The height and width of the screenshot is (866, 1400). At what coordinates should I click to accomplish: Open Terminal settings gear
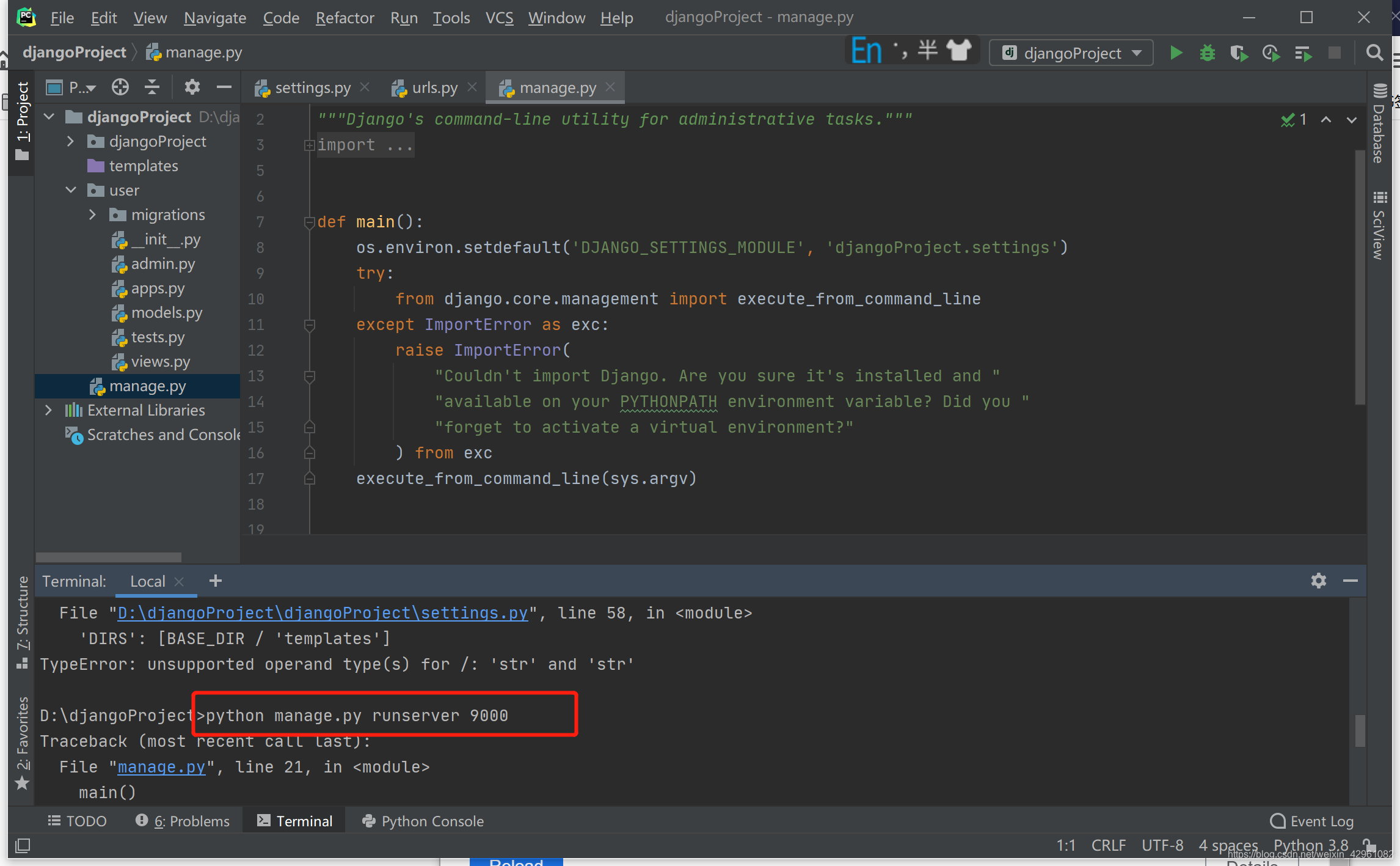tap(1319, 581)
